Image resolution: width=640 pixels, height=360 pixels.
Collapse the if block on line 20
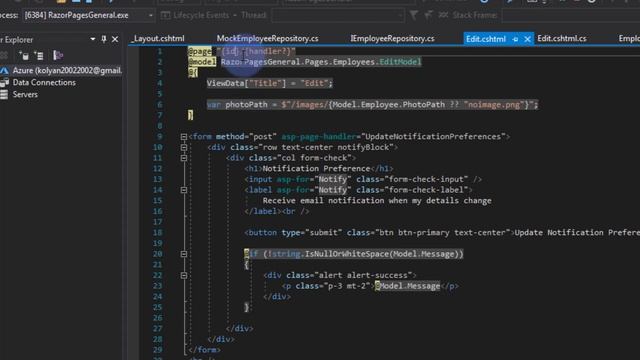coord(184,254)
